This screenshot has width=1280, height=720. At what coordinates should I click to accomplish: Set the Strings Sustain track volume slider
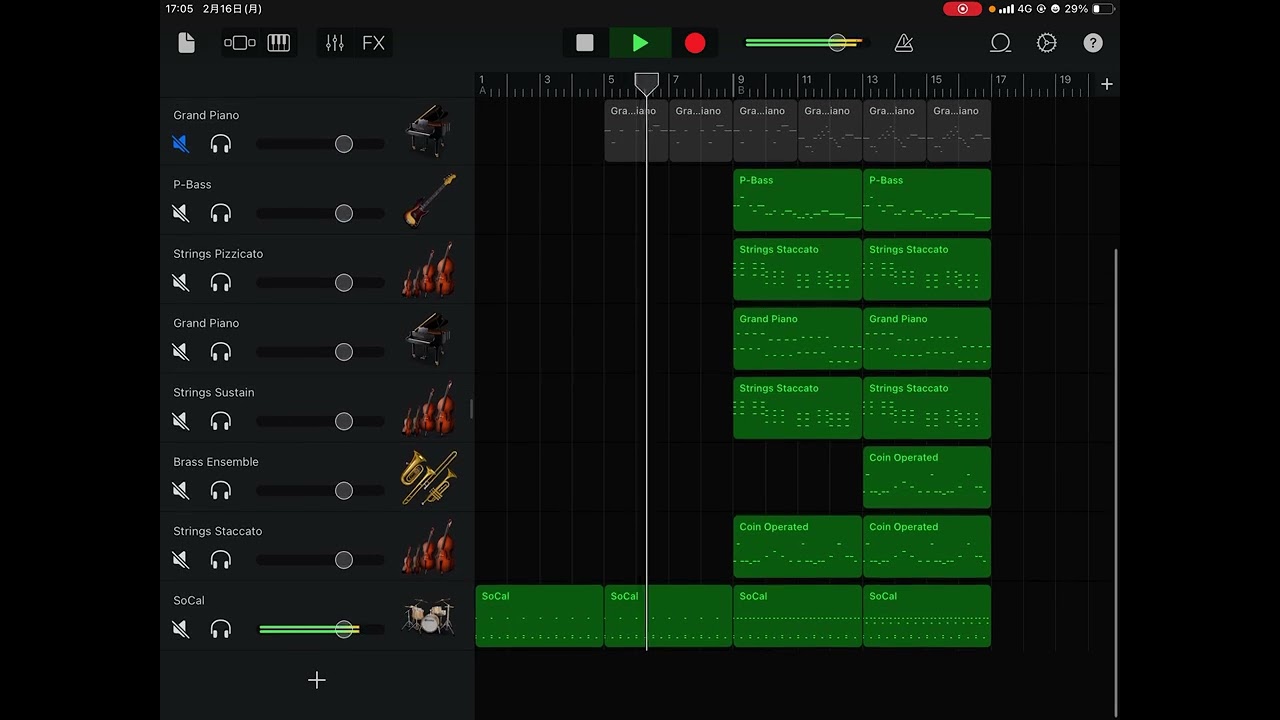320,421
